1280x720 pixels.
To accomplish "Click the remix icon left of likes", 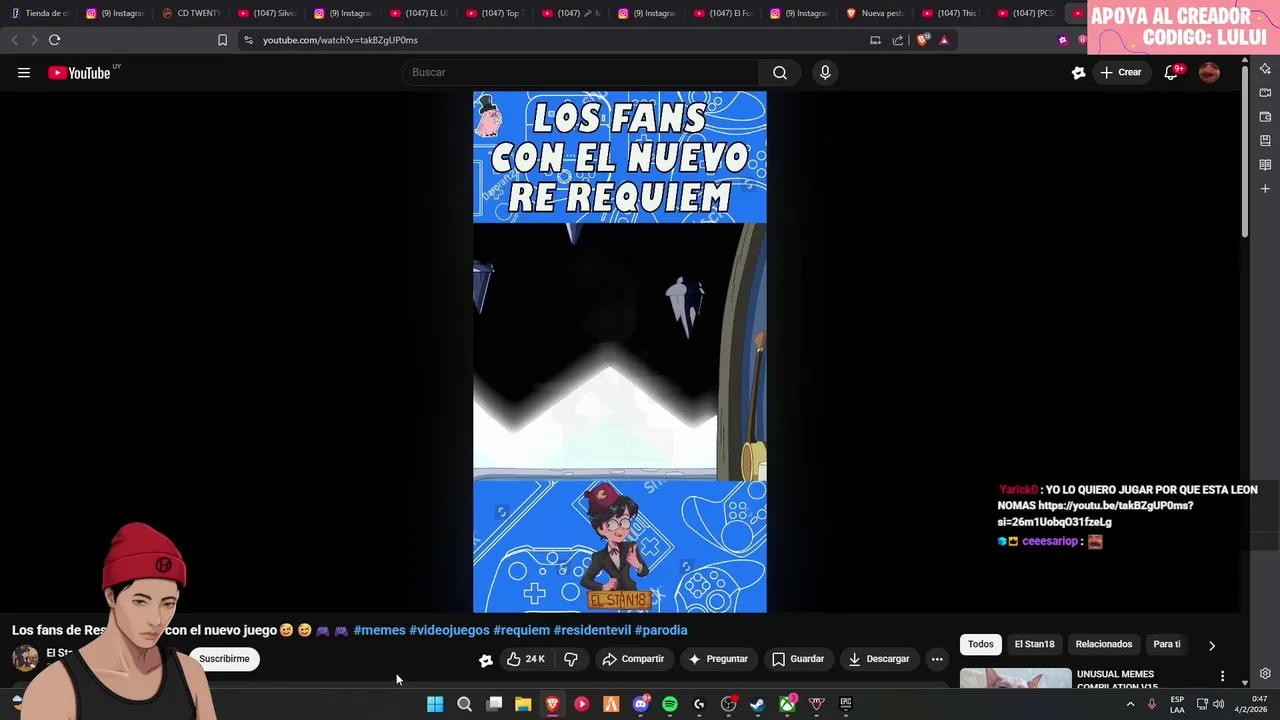I will click(x=486, y=659).
